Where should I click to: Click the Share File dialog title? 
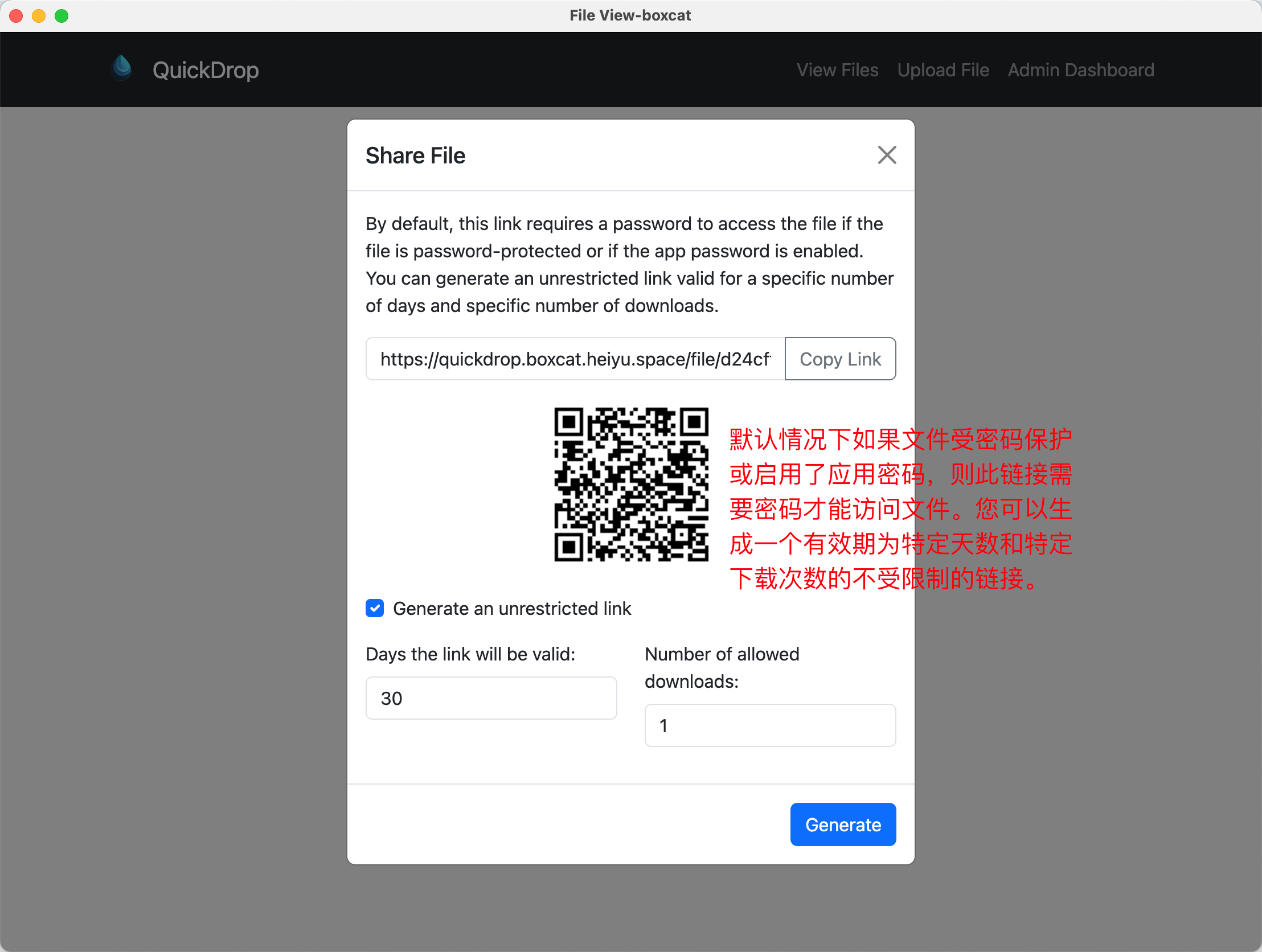[415, 155]
